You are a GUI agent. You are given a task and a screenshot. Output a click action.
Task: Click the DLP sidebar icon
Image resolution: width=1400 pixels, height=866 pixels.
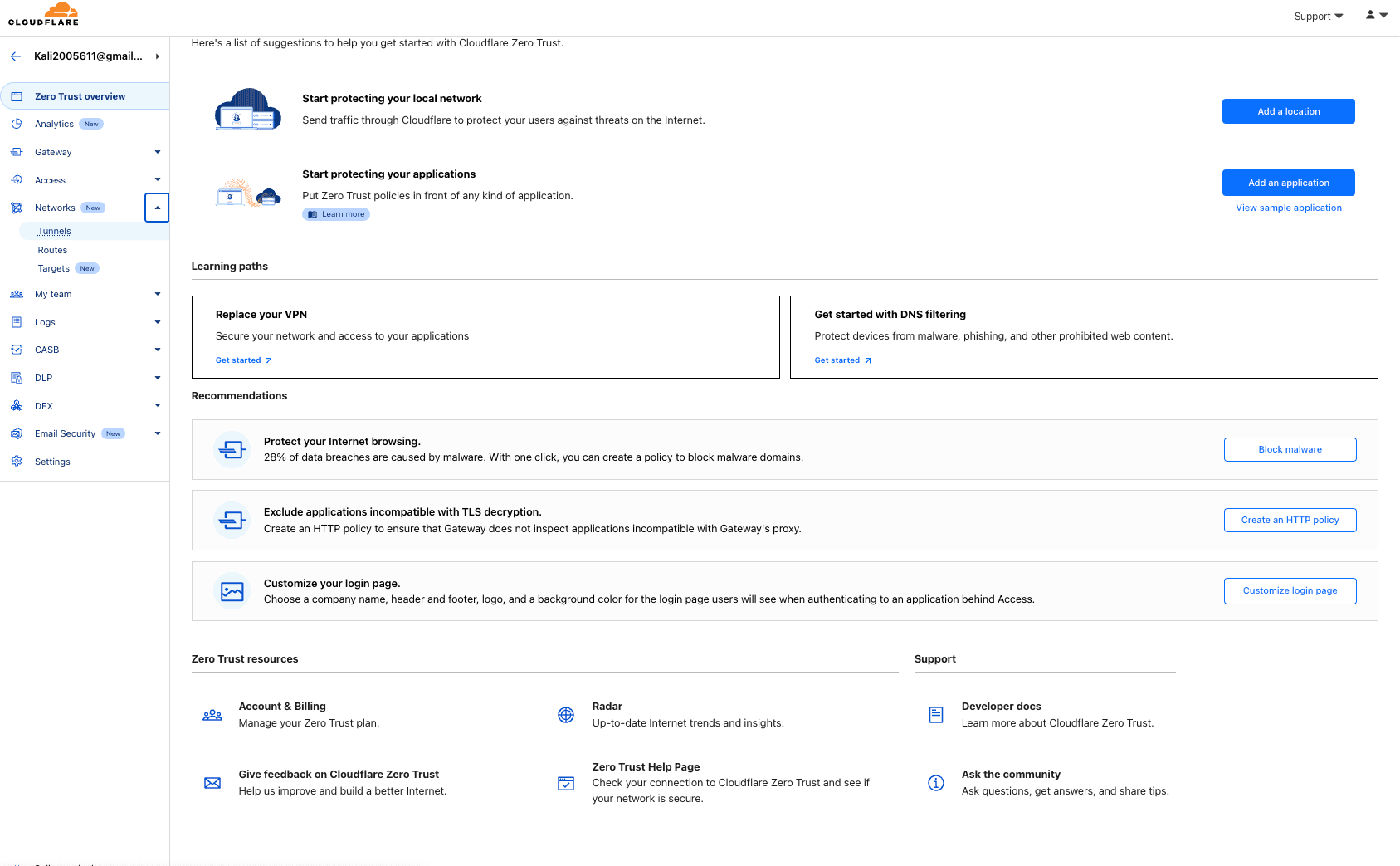point(17,377)
